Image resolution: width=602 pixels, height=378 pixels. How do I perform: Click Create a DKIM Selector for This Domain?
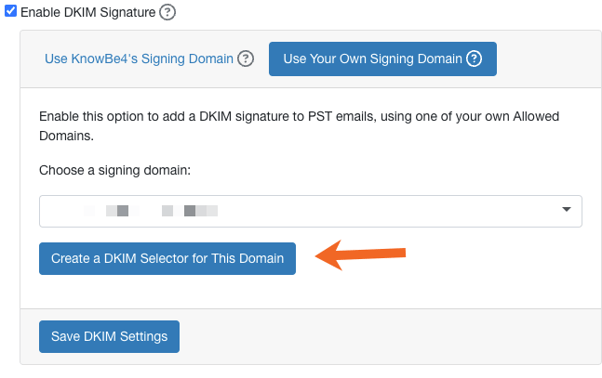coord(167,258)
